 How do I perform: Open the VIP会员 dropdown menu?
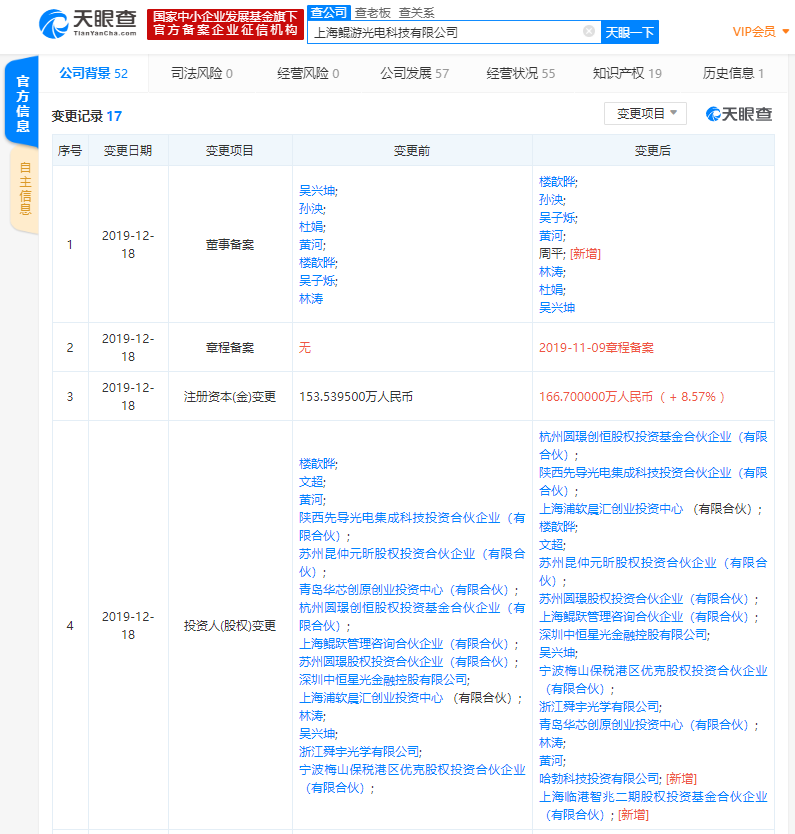(x=761, y=32)
